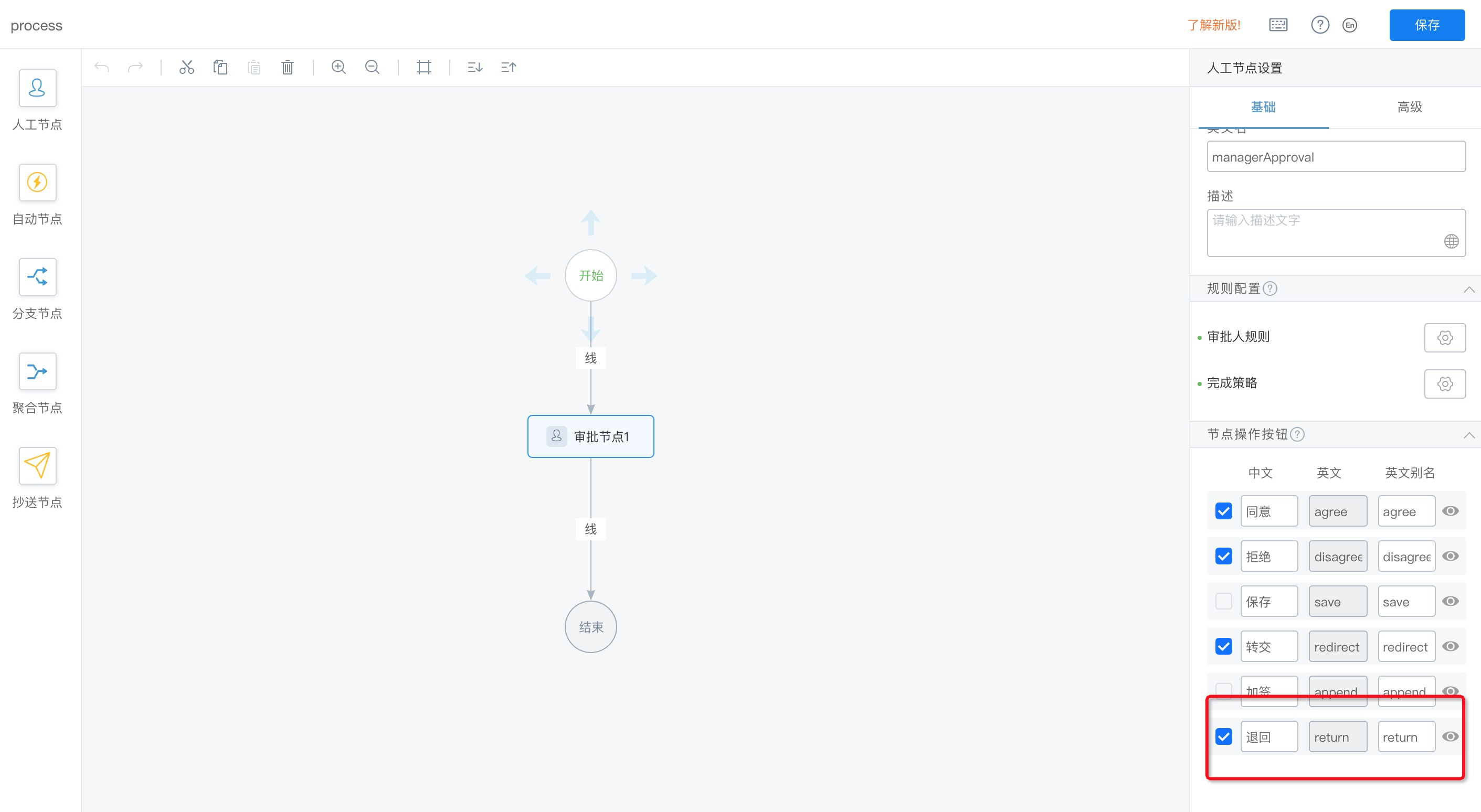Click the delete trash toolbar icon

point(288,67)
